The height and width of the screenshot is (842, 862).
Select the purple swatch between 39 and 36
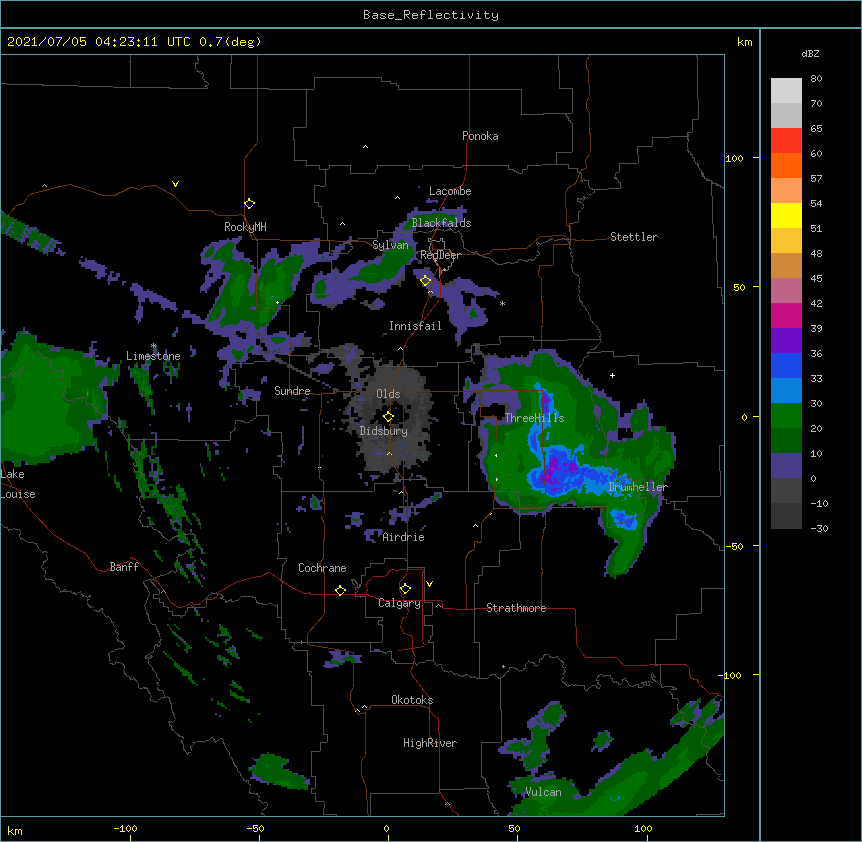786,340
